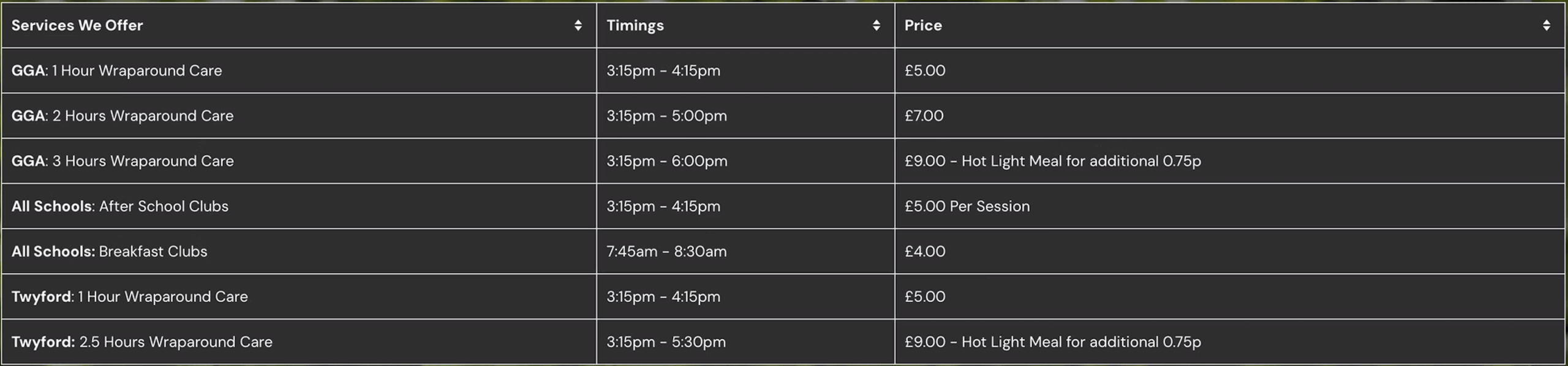Select the £4.00 Breakfast Clubs price
Viewport: 1568px width, 366px height.
(925, 252)
